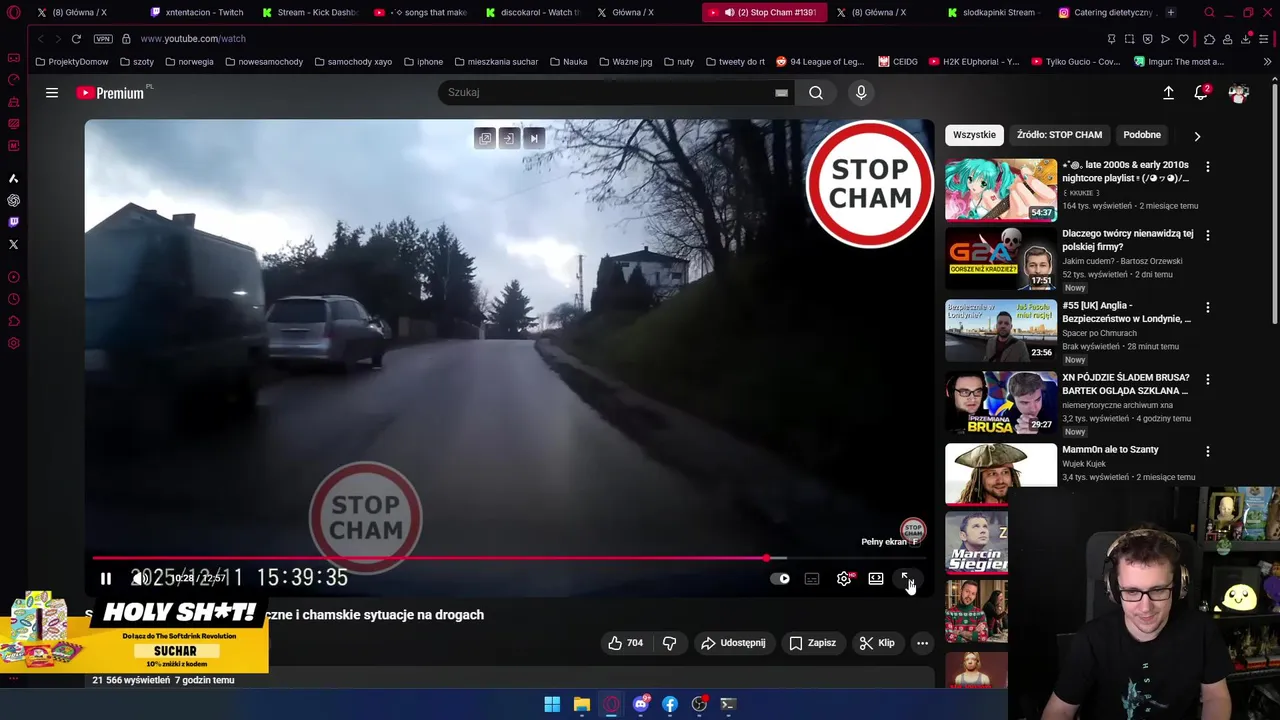Switch to the Stream - Kick Dashboard tab
The height and width of the screenshot is (720, 1280).
coord(309,12)
